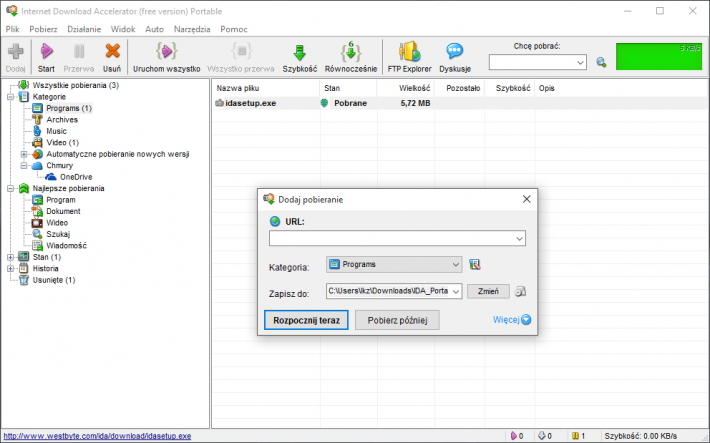The height and width of the screenshot is (443, 710).
Task: Click the Rozpocznij teraz button
Action: tap(306, 320)
